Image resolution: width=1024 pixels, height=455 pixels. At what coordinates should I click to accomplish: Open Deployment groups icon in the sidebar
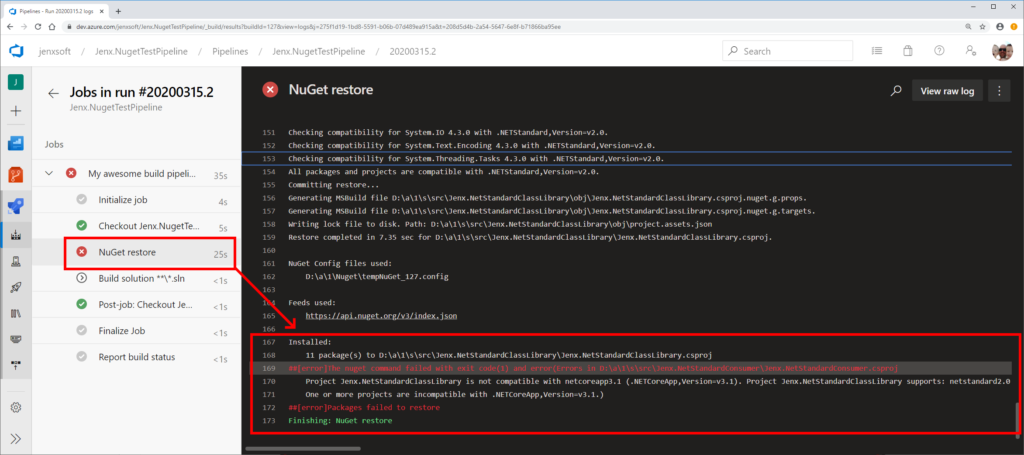16,364
